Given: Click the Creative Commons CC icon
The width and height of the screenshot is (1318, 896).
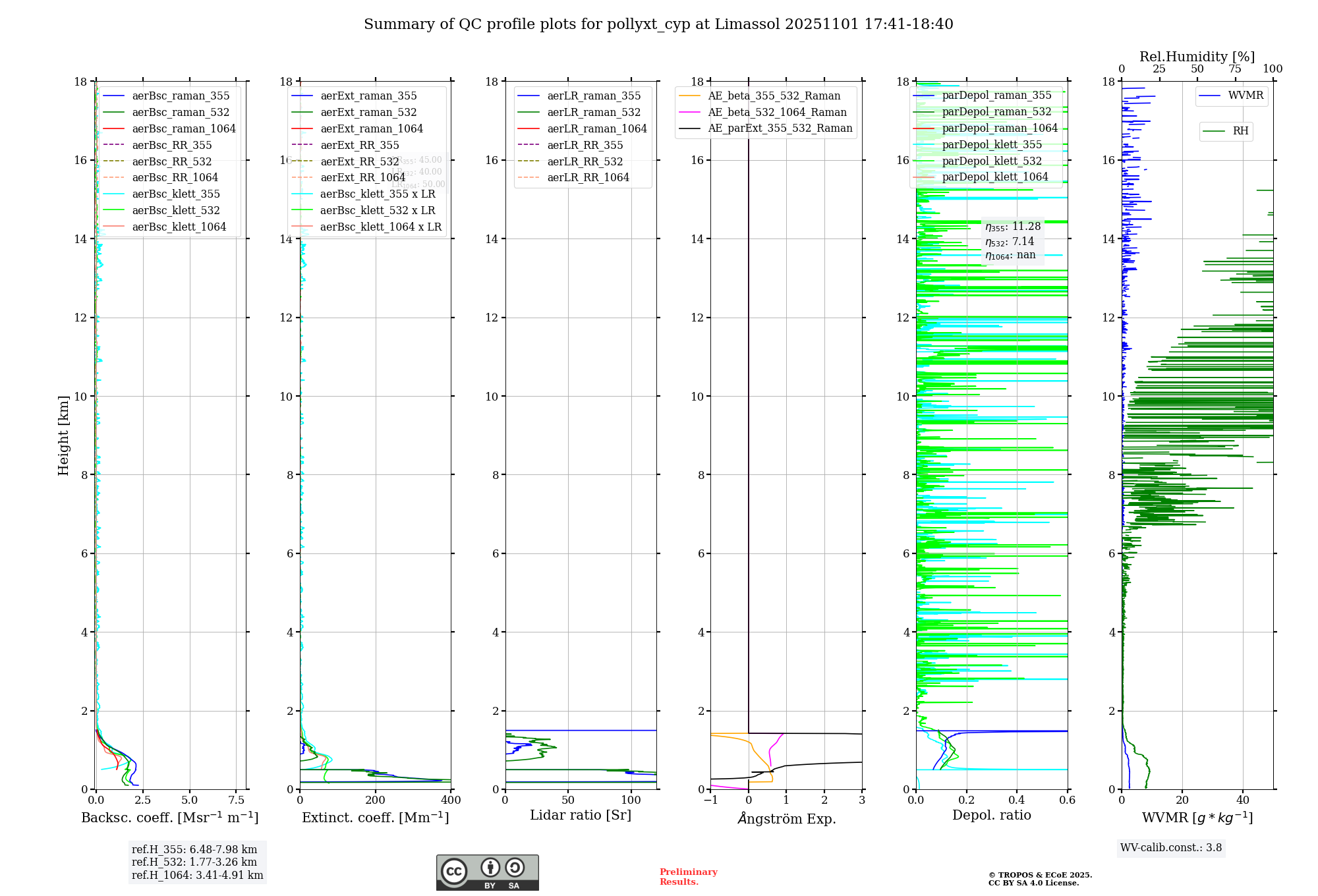Looking at the screenshot, I should 454,871.
